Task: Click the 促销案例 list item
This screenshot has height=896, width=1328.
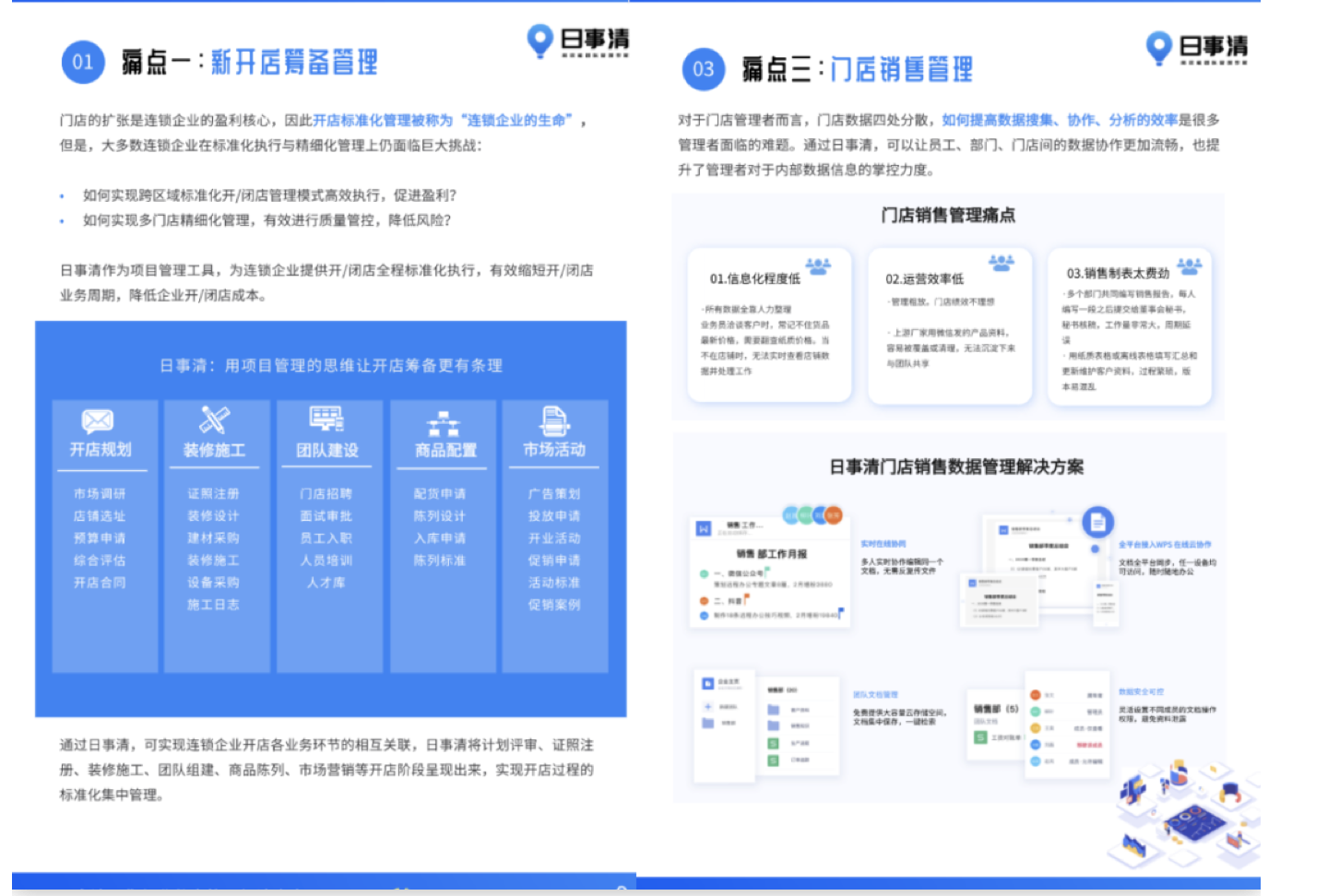Action: tap(554, 605)
